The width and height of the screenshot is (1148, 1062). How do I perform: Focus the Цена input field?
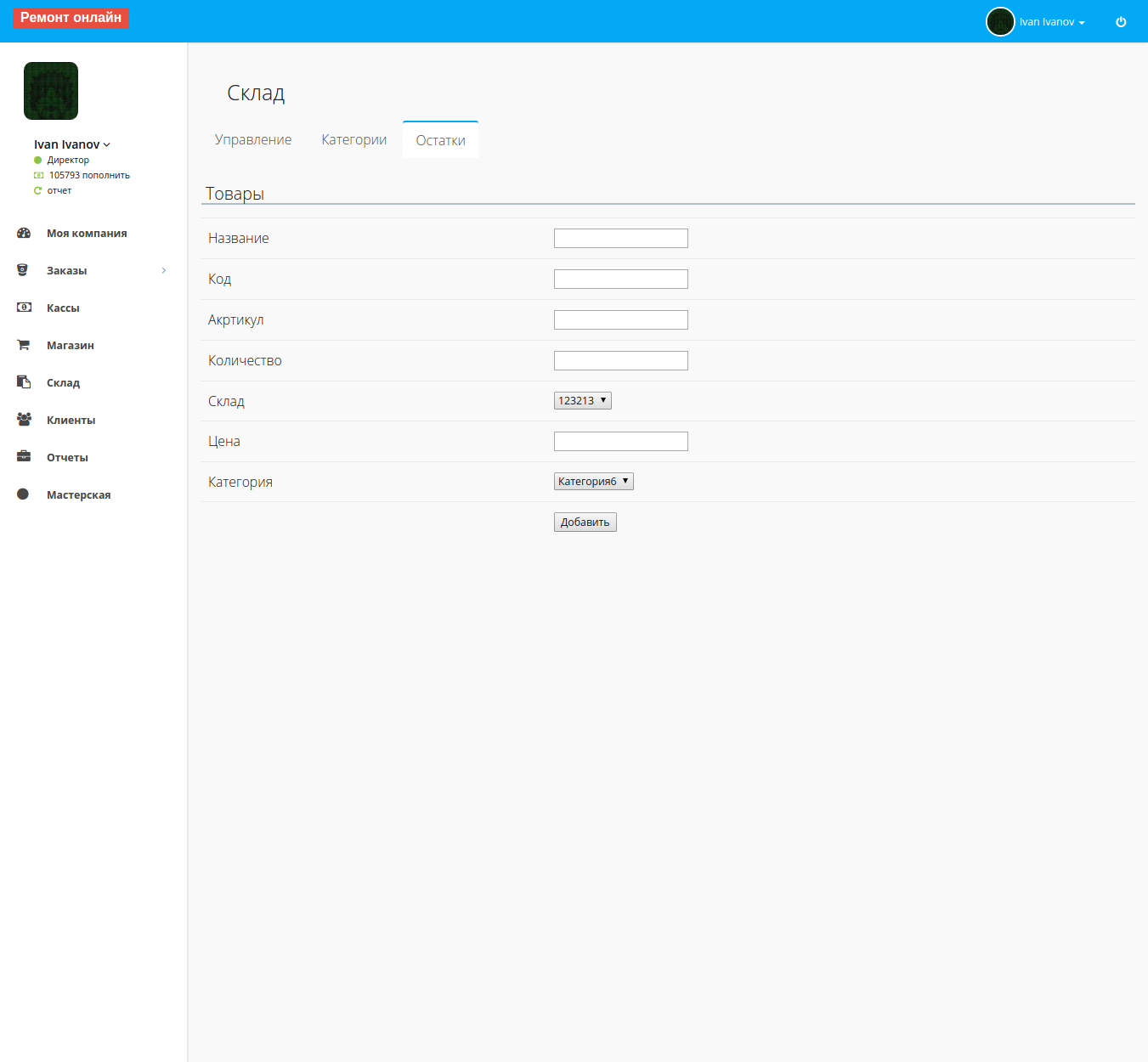[621, 442]
